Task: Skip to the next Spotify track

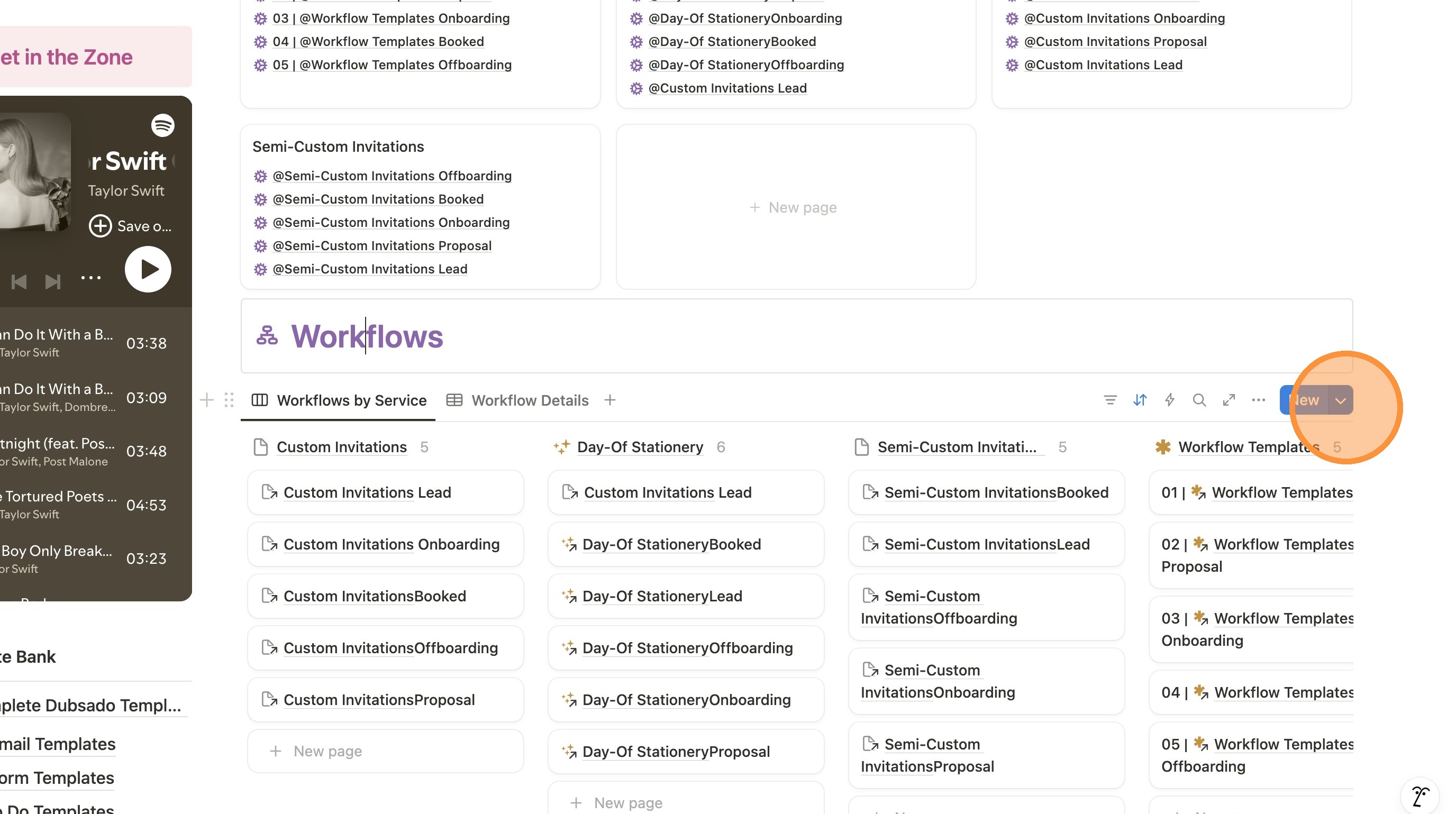Action: [52, 281]
